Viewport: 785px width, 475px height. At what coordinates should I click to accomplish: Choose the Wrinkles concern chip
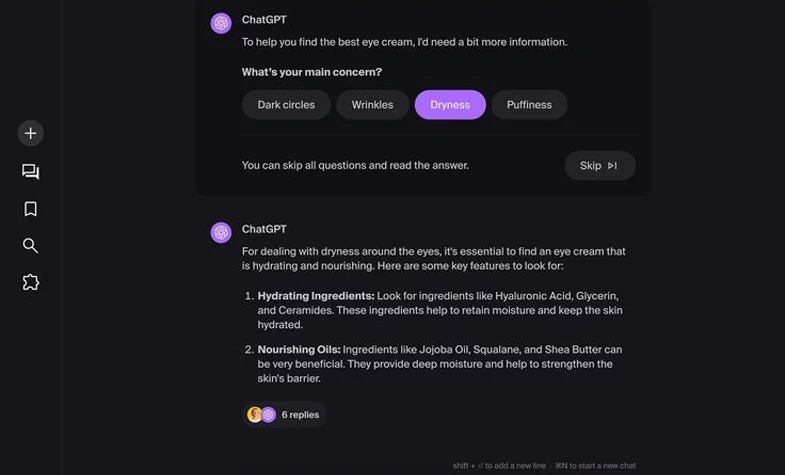[x=372, y=105]
